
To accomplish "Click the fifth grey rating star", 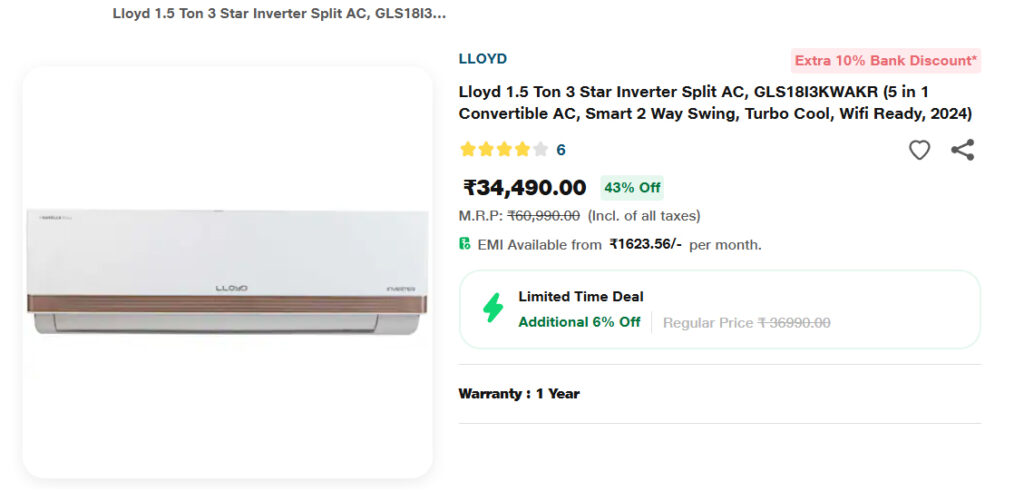I will 540,150.
